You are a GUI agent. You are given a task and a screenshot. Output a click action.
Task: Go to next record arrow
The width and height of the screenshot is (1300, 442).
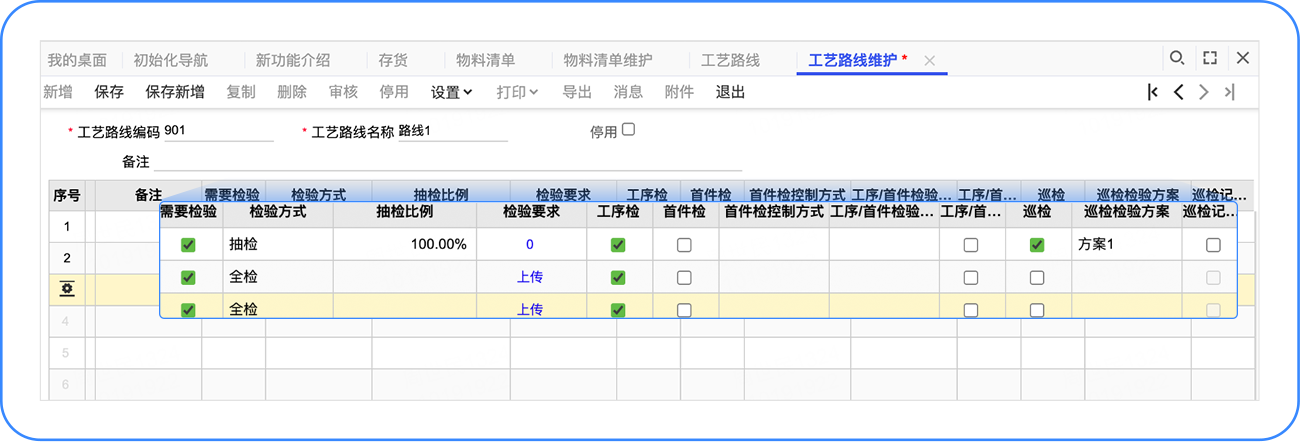[1204, 92]
